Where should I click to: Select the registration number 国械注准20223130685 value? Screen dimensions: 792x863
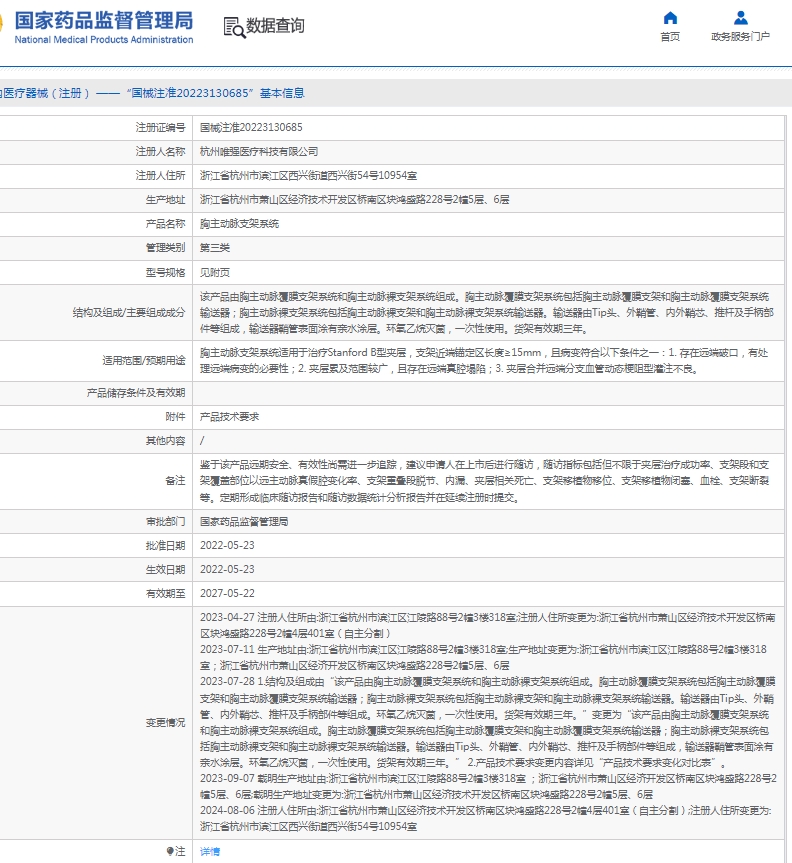[251, 128]
